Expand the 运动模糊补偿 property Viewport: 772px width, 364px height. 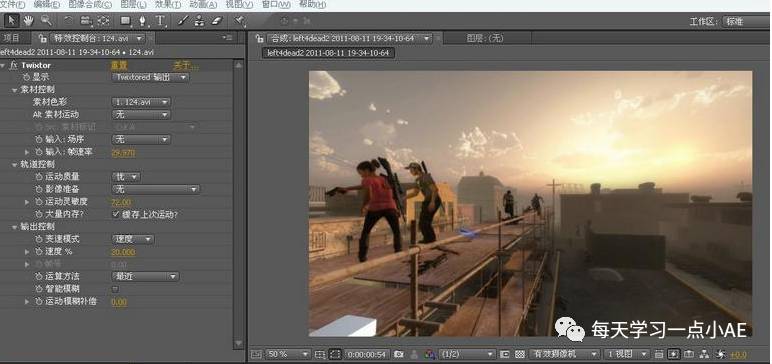pos(27,301)
